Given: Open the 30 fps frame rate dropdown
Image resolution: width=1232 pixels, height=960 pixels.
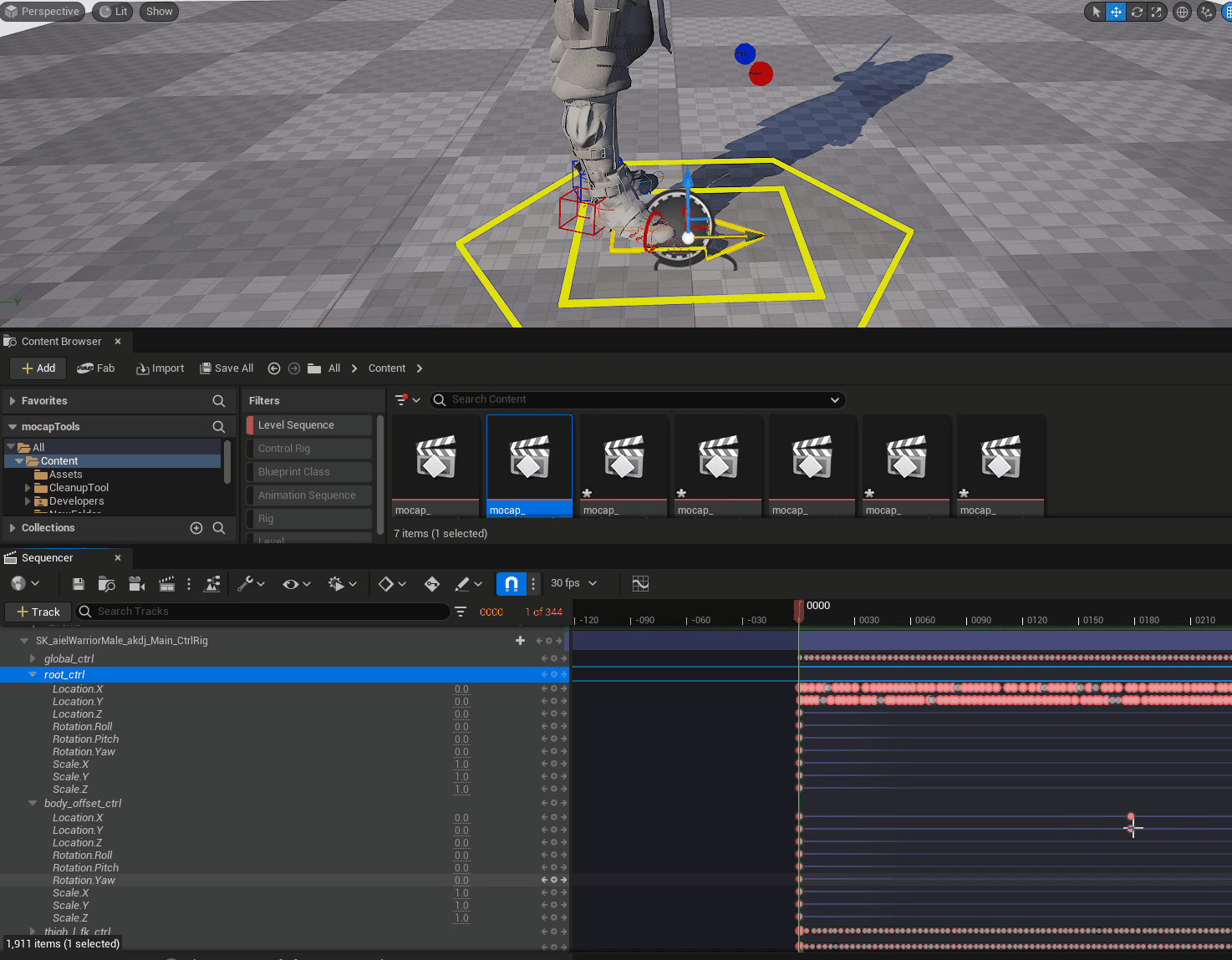Looking at the screenshot, I should [x=574, y=583].
